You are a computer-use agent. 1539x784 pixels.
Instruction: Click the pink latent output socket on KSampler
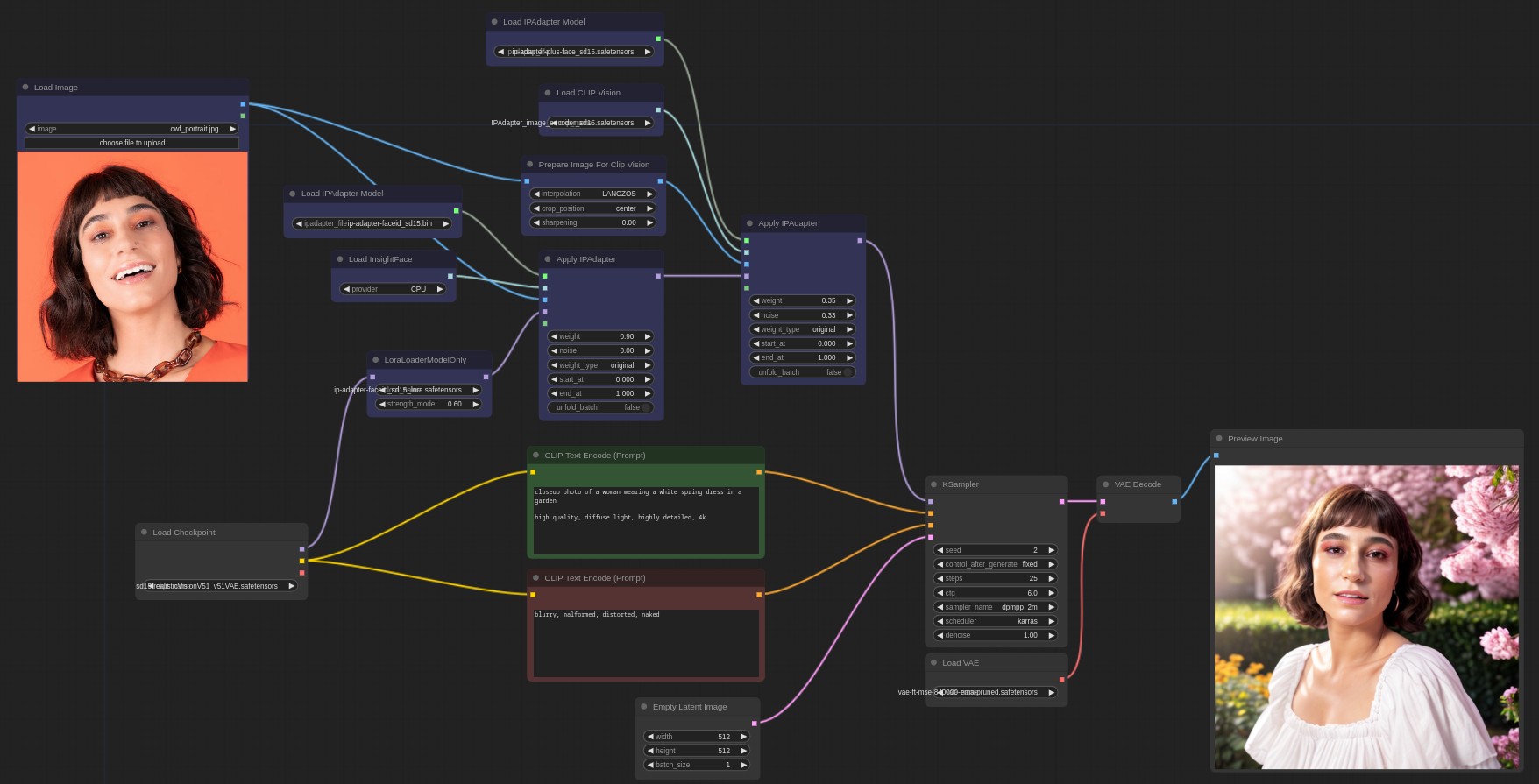1061,502
